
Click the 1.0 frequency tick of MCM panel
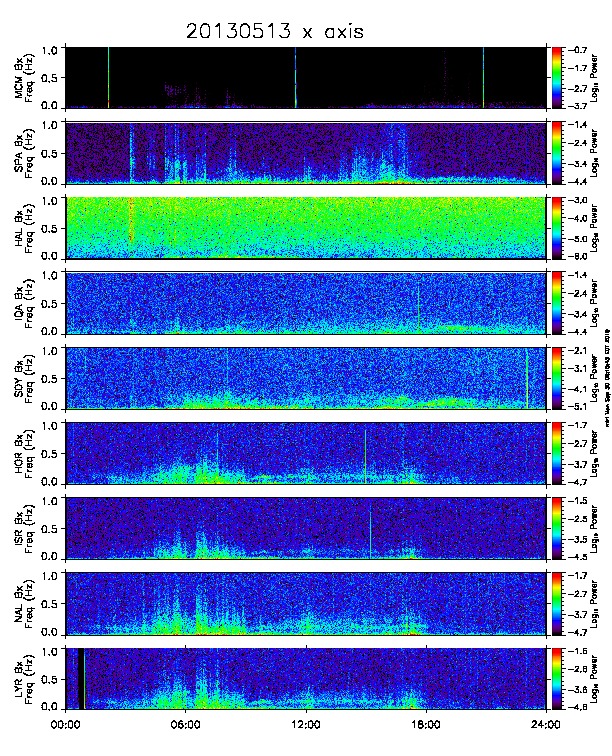tap(50, 50)
